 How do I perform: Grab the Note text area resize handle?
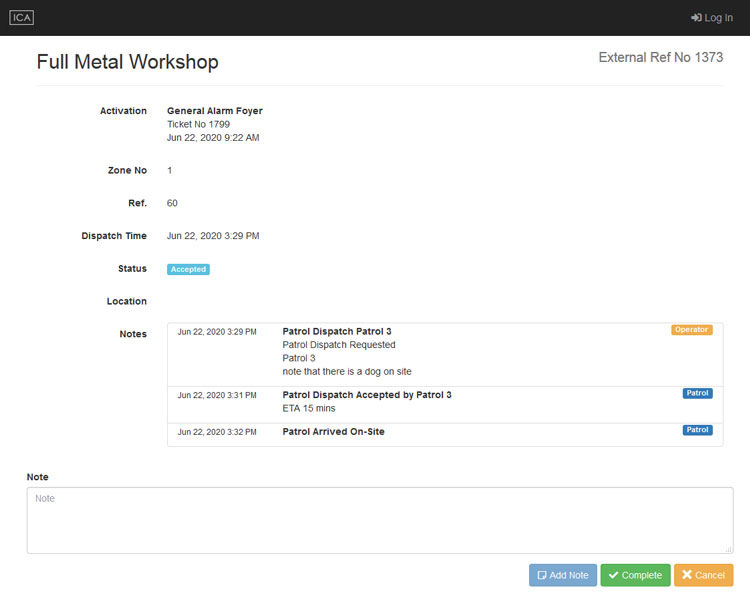tap(728, 548)
